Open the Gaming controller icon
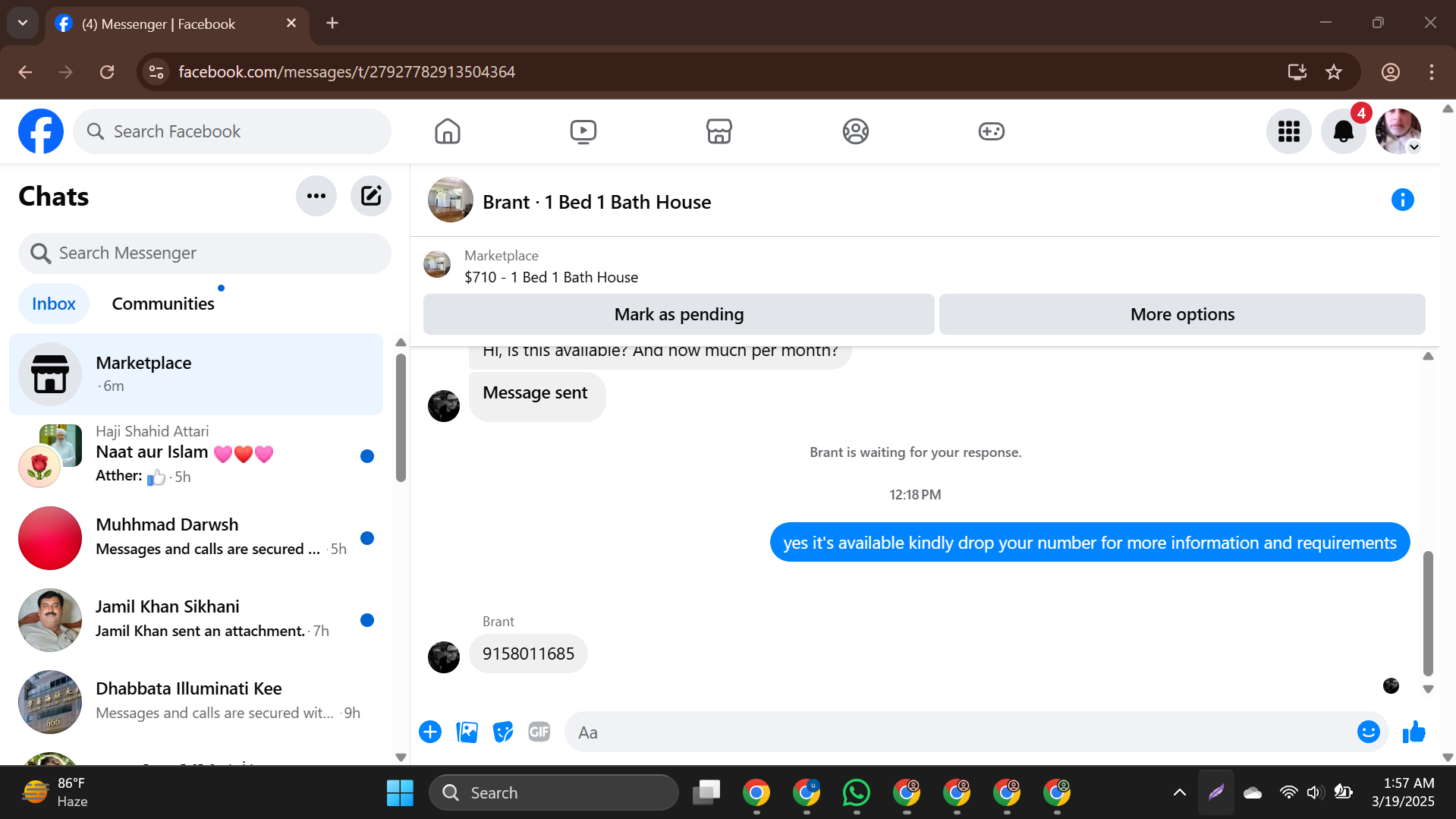 click(991, 131)
